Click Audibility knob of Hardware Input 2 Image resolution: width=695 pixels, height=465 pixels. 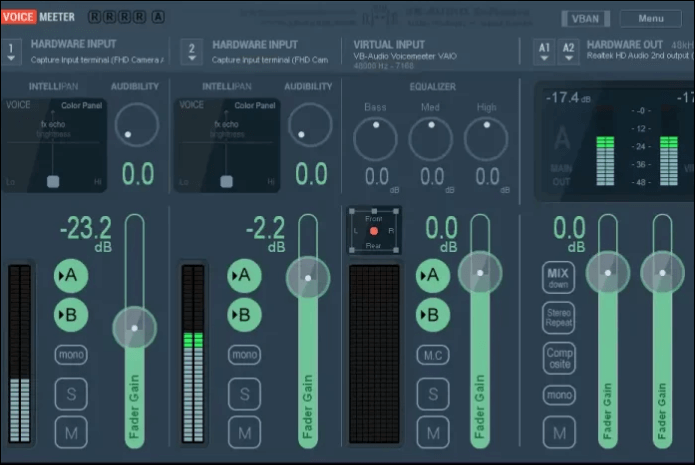(x=310, y=125)
